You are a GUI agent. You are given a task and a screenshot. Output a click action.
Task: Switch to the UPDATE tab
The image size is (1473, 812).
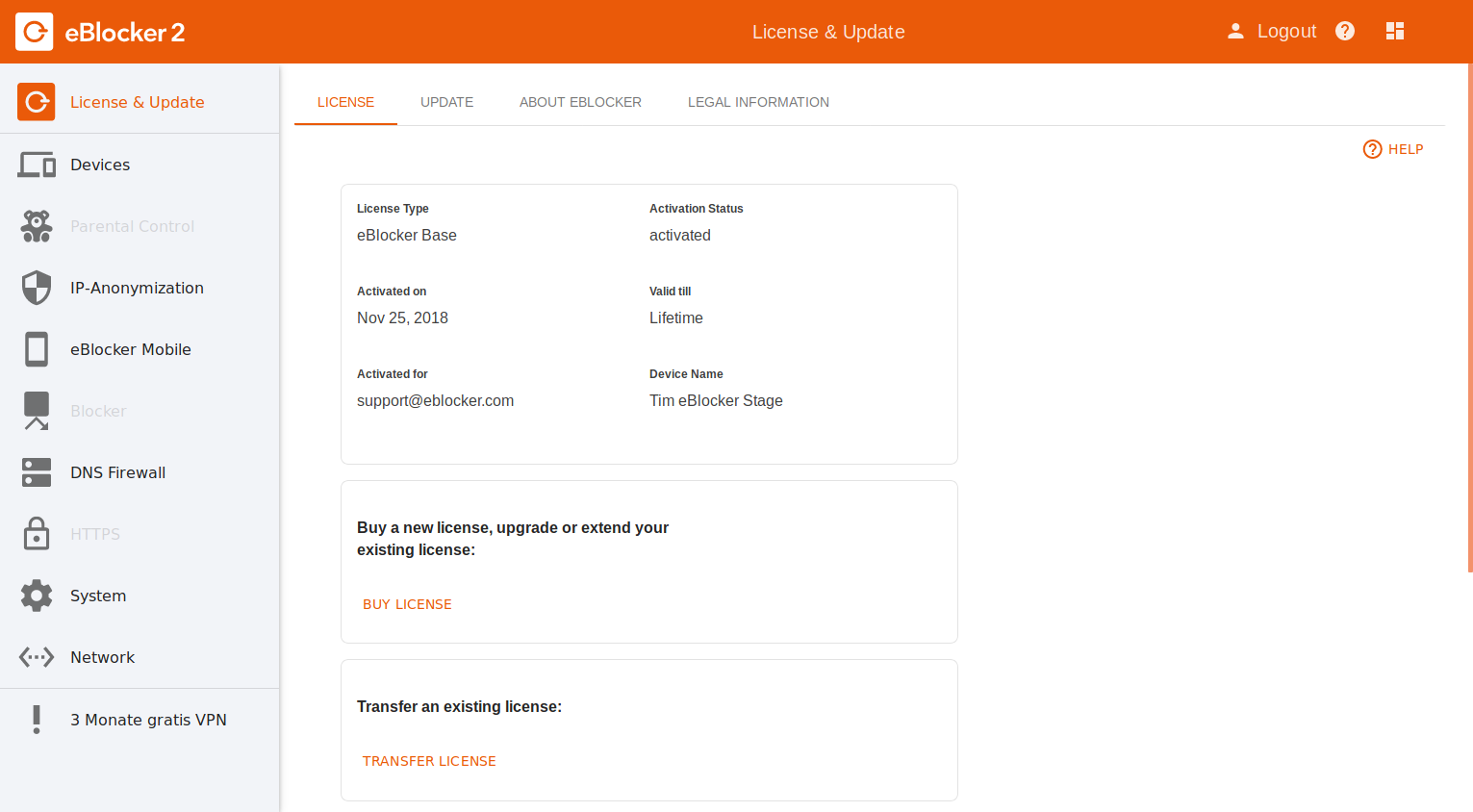click(446, 102)
